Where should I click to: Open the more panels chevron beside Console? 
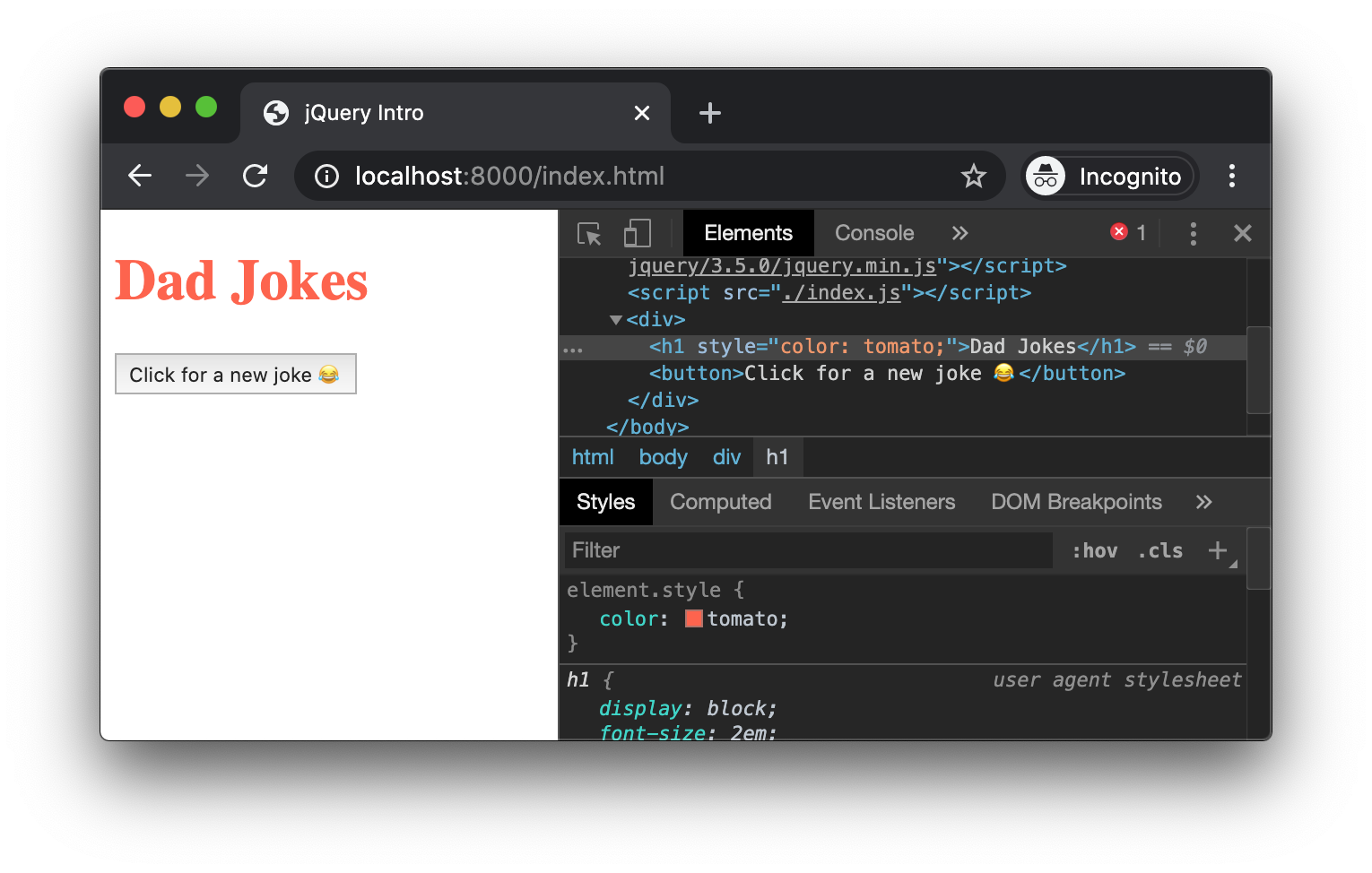960,233
